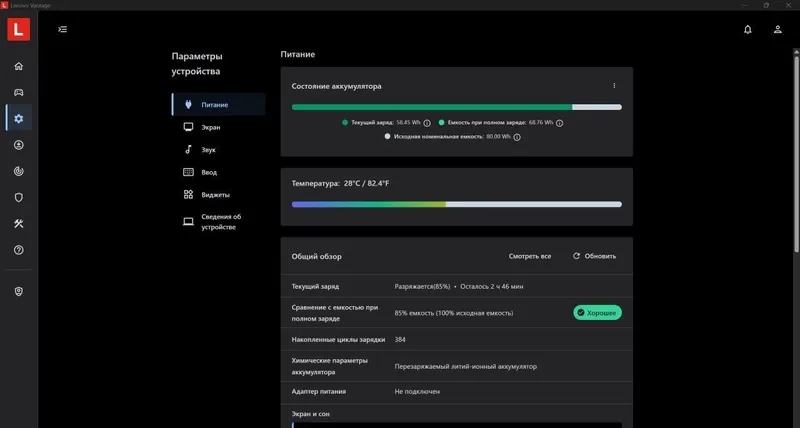Open the smart performance radar icon

[19, 171]
